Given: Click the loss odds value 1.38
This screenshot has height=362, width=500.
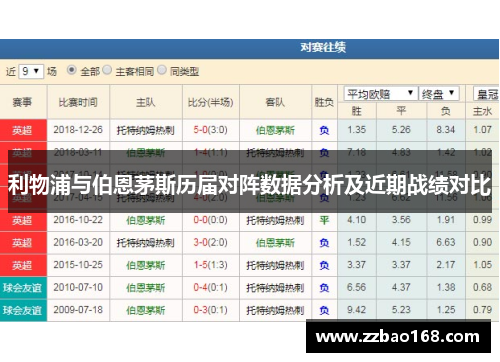Looking at the screenshot, I should coord(446,287).
